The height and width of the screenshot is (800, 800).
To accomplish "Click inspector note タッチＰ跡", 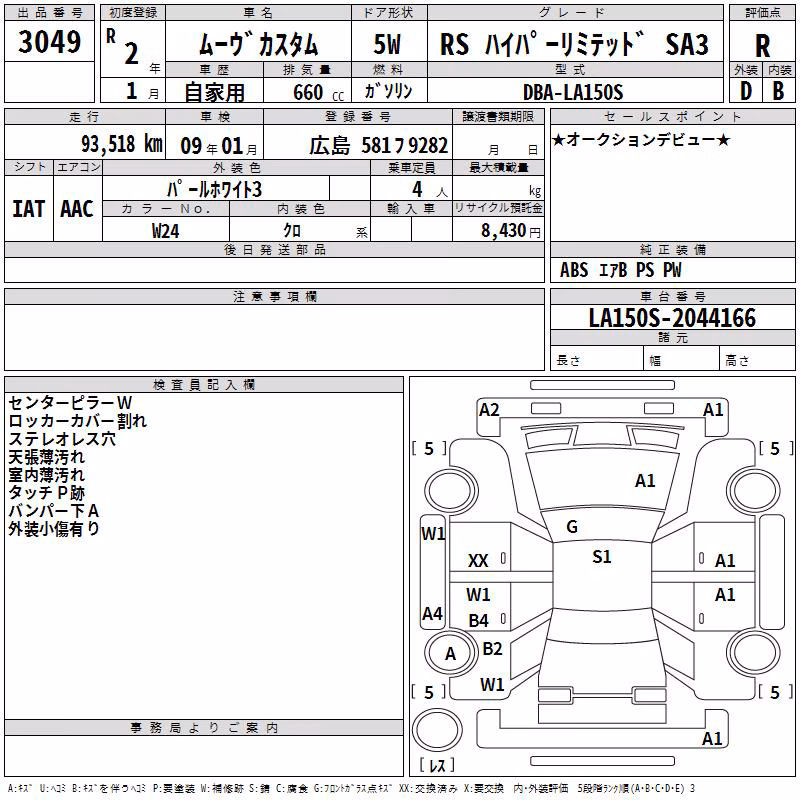I will 46,492.
